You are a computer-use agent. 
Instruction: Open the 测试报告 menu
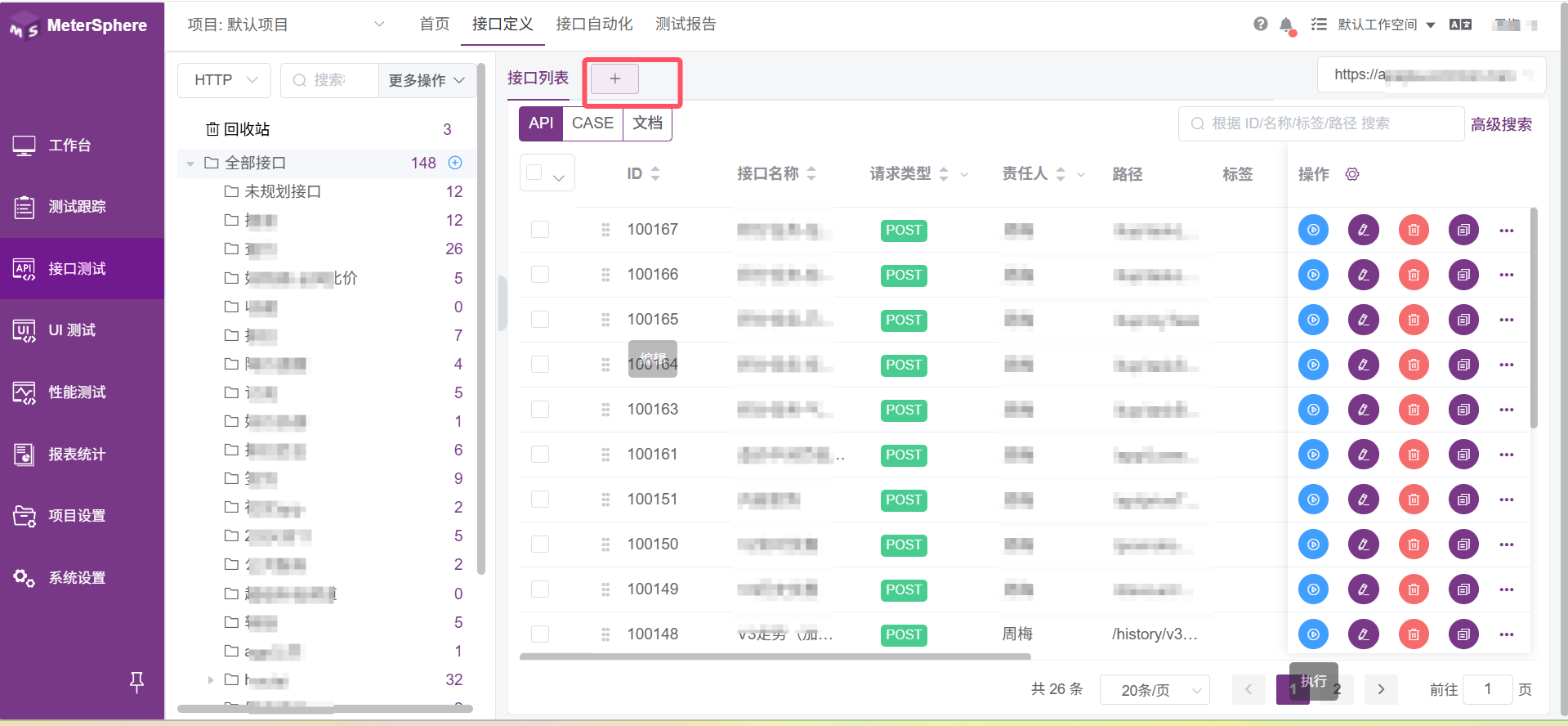(686, 25)
